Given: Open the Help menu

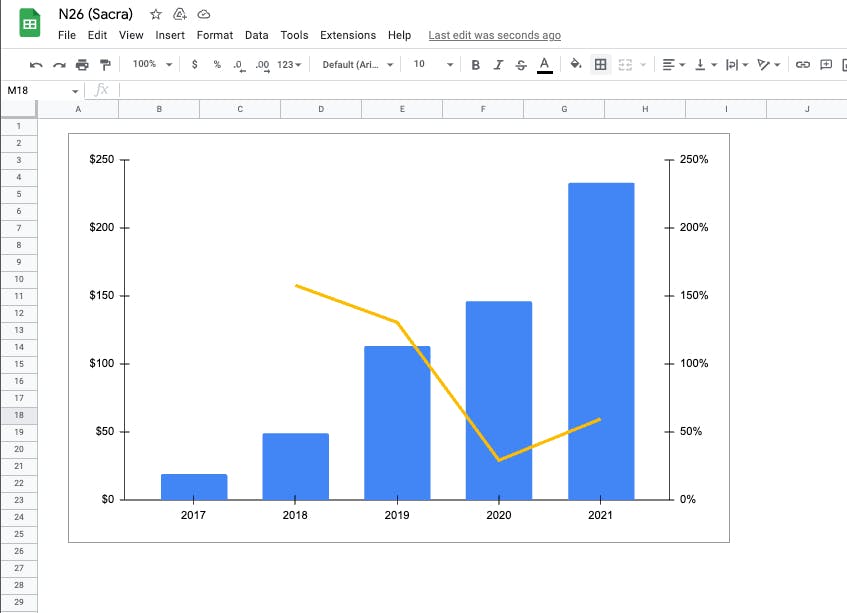Looking at the screenshot, I should click(399, 35).
